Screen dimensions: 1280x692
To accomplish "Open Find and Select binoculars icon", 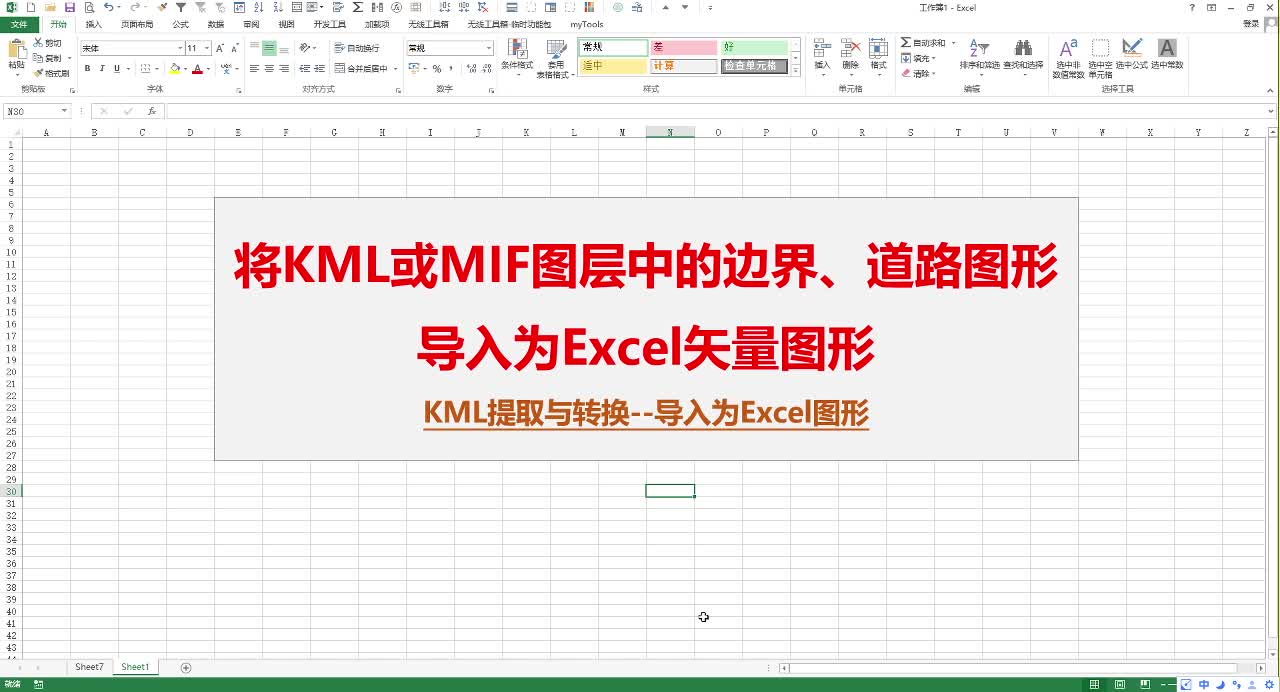I will tap(1023, 48).
